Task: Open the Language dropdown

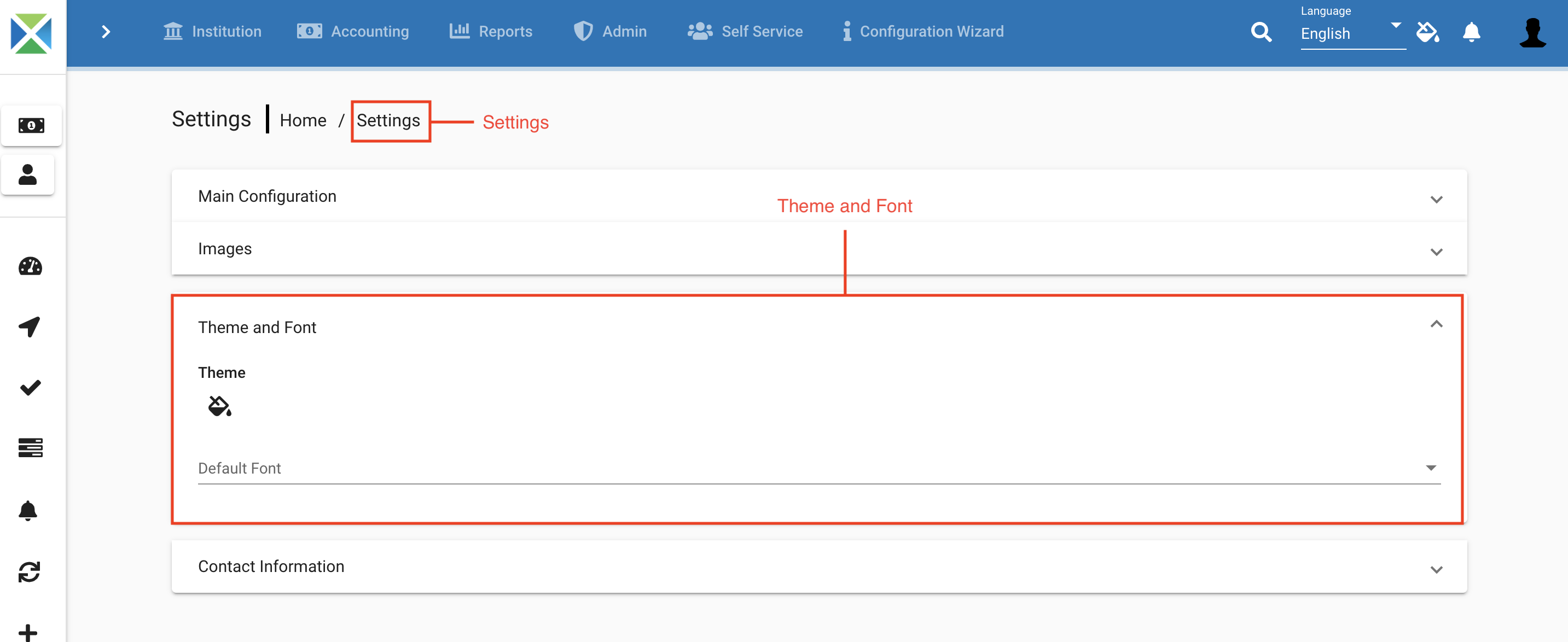Action: [x=1352, y=33]
